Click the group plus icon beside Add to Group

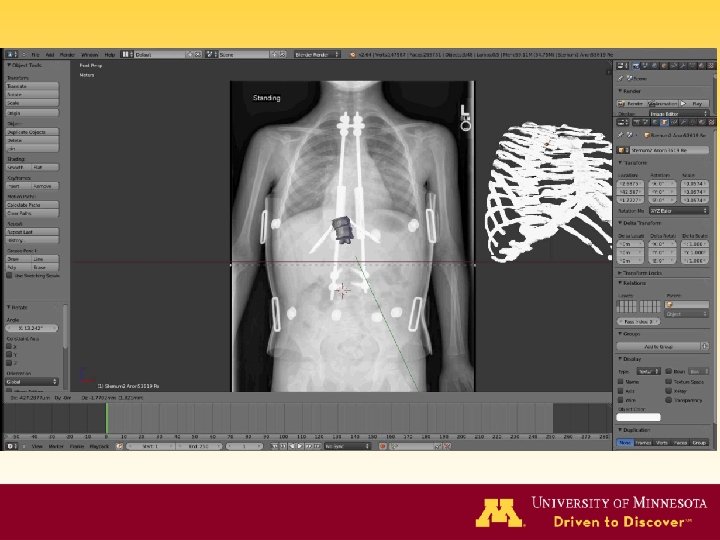point(705,346)
